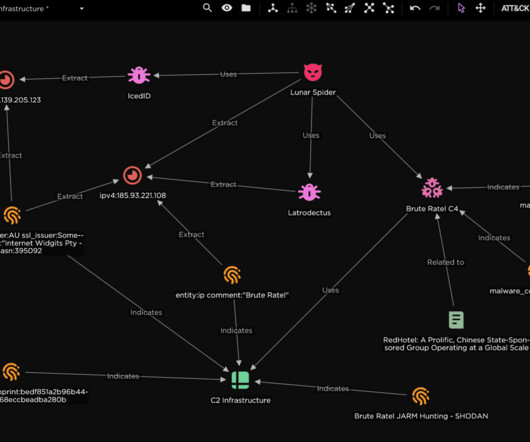Screen dimensions: 530x442
Task: Apply the first network layout icon
Action: [x=273, y=8]
